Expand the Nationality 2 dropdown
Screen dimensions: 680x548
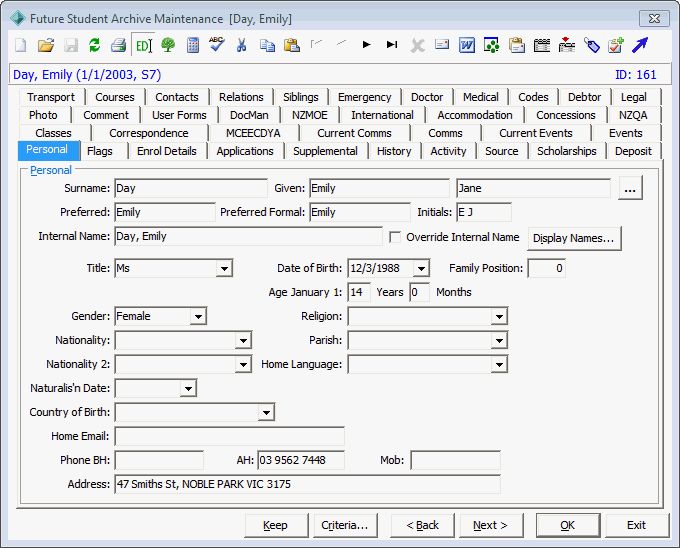(x=243, y=365)
